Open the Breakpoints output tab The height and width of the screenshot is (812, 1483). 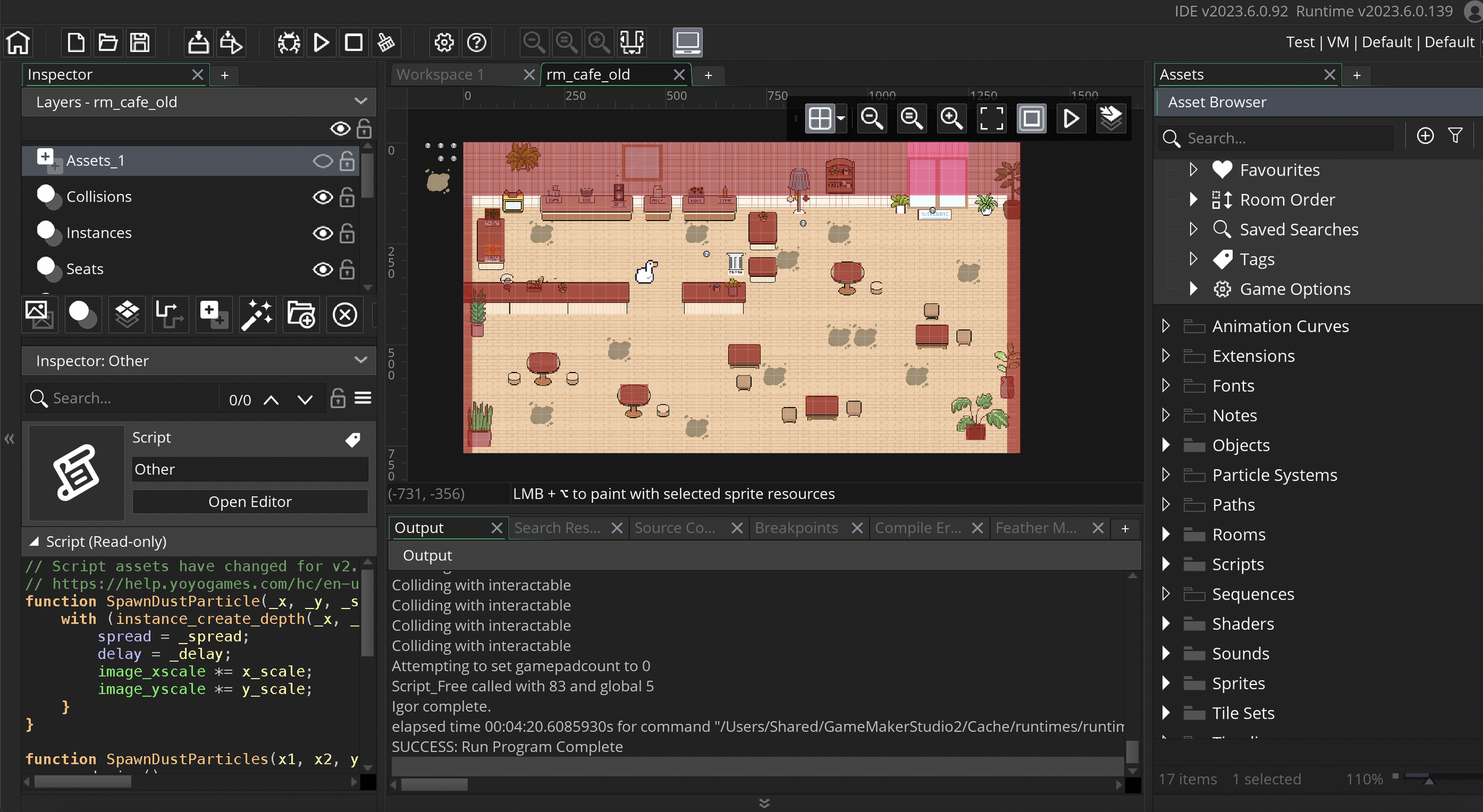point(796,527)
